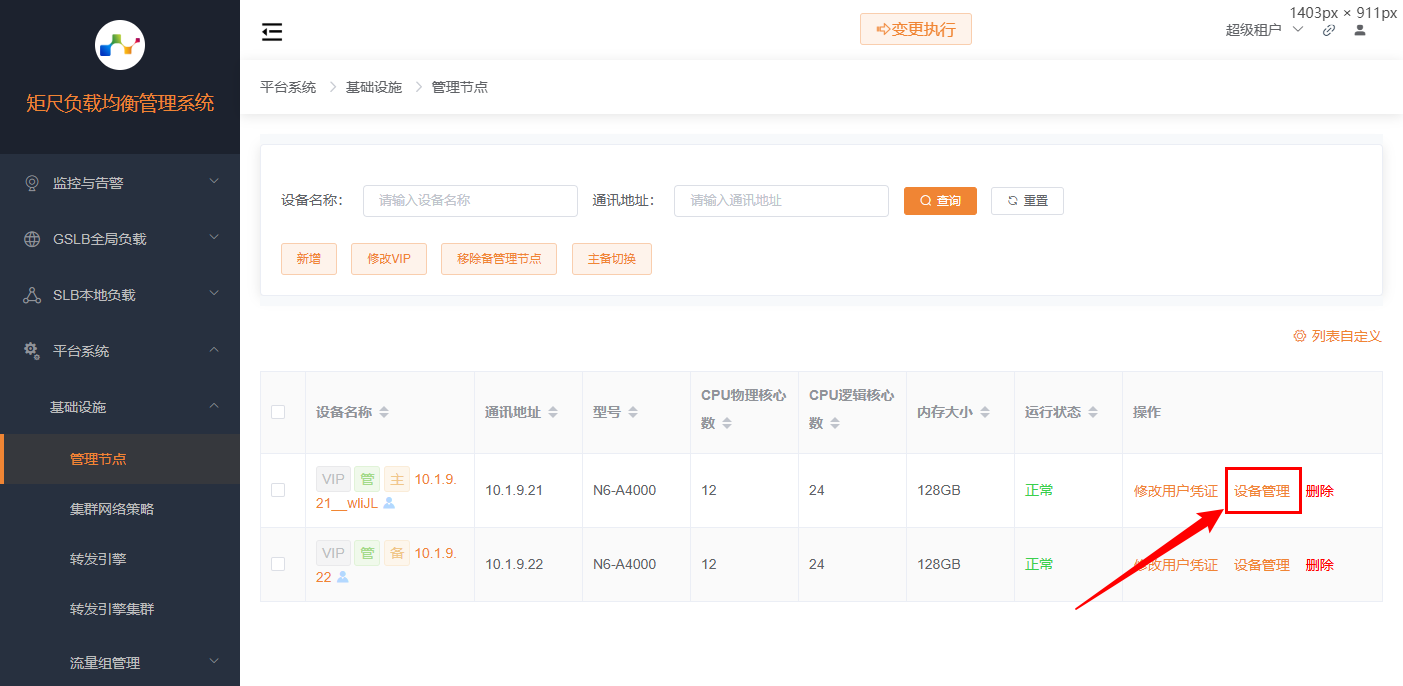Check the checkbox for device 10.1.9.22

(x=279, y=563)
